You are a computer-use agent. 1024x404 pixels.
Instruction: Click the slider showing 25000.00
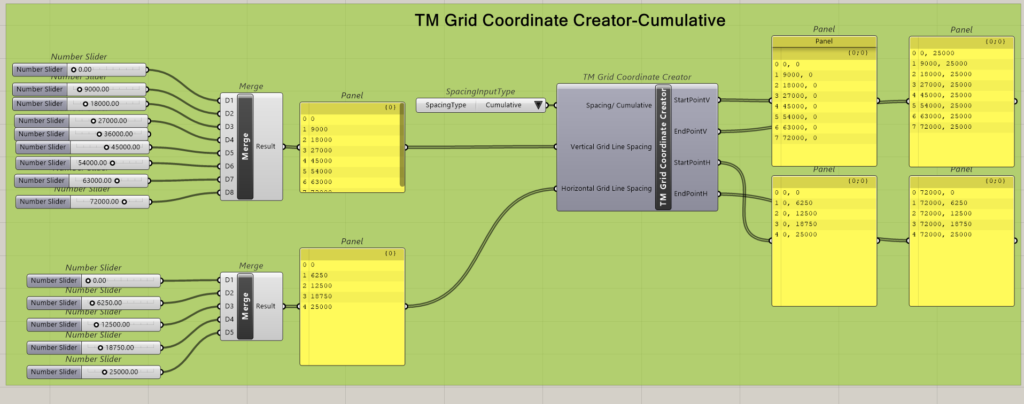(122, 371)
